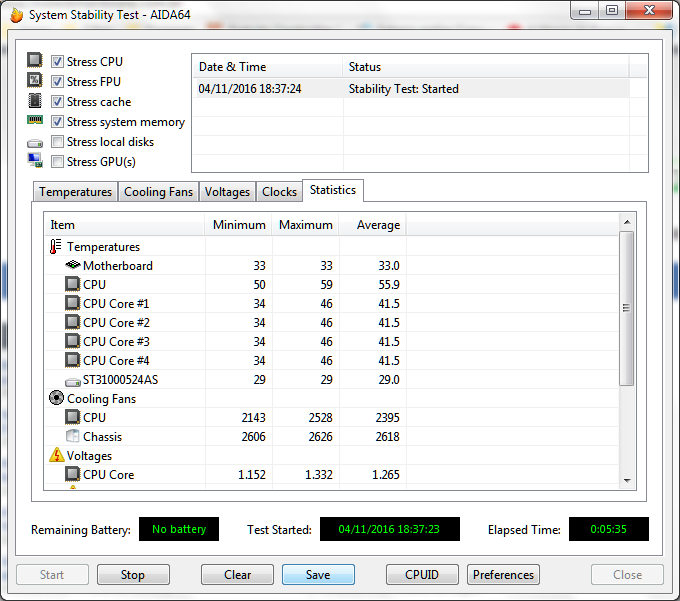Click the chip icon of CPU Core #1
The image size is (680, 601).
(x=72, y=303)
